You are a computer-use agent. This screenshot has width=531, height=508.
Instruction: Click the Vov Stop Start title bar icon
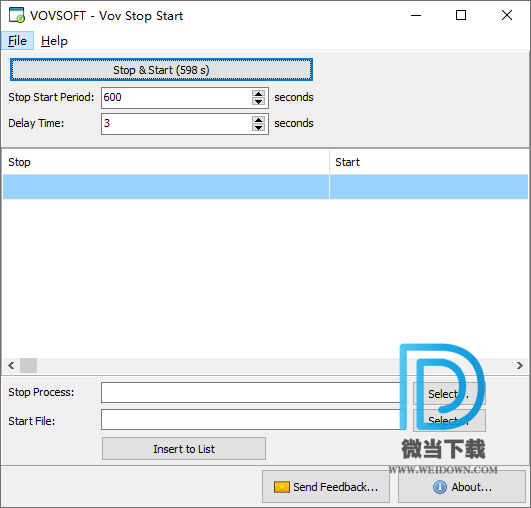[17, 15]
